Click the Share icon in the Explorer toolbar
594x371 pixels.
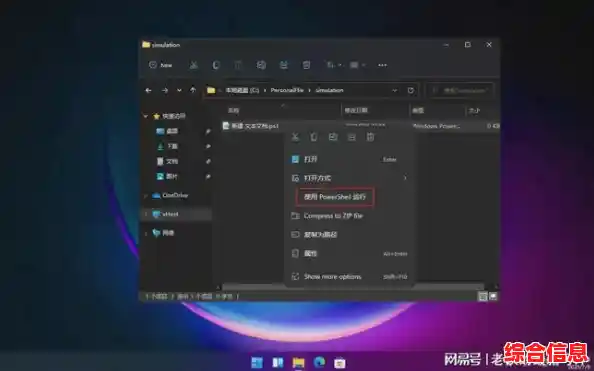pos(283,65)
